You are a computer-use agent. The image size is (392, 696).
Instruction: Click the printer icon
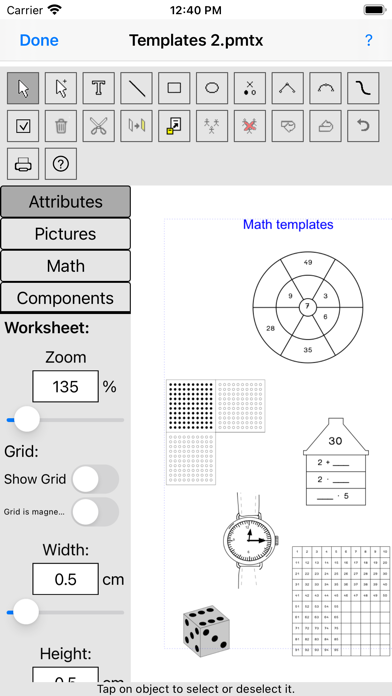pos(23,164)
